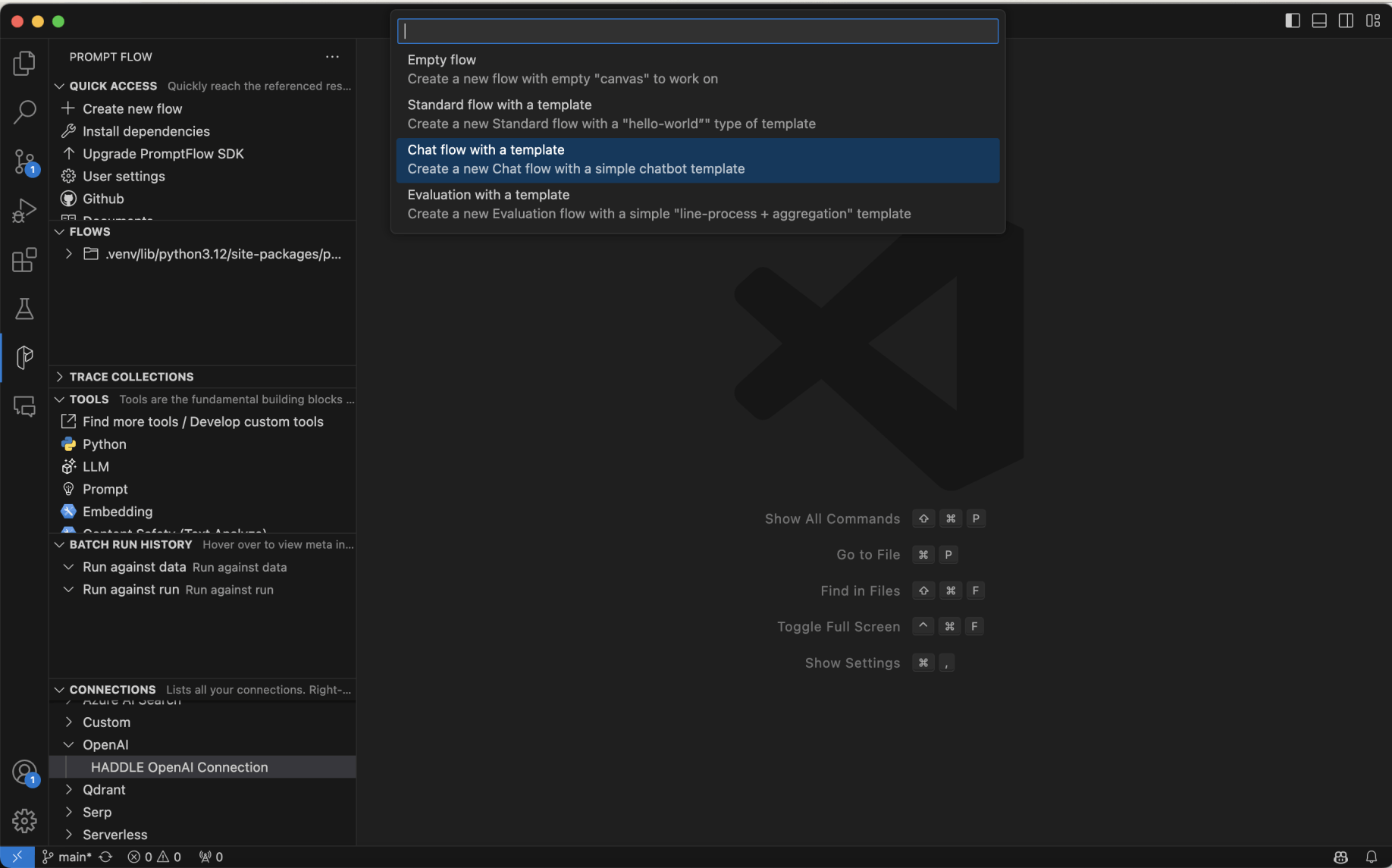Screen dimensions: 1392x868
Task: Toggle the bottom panel layout button
Action: pos(1319,20)
